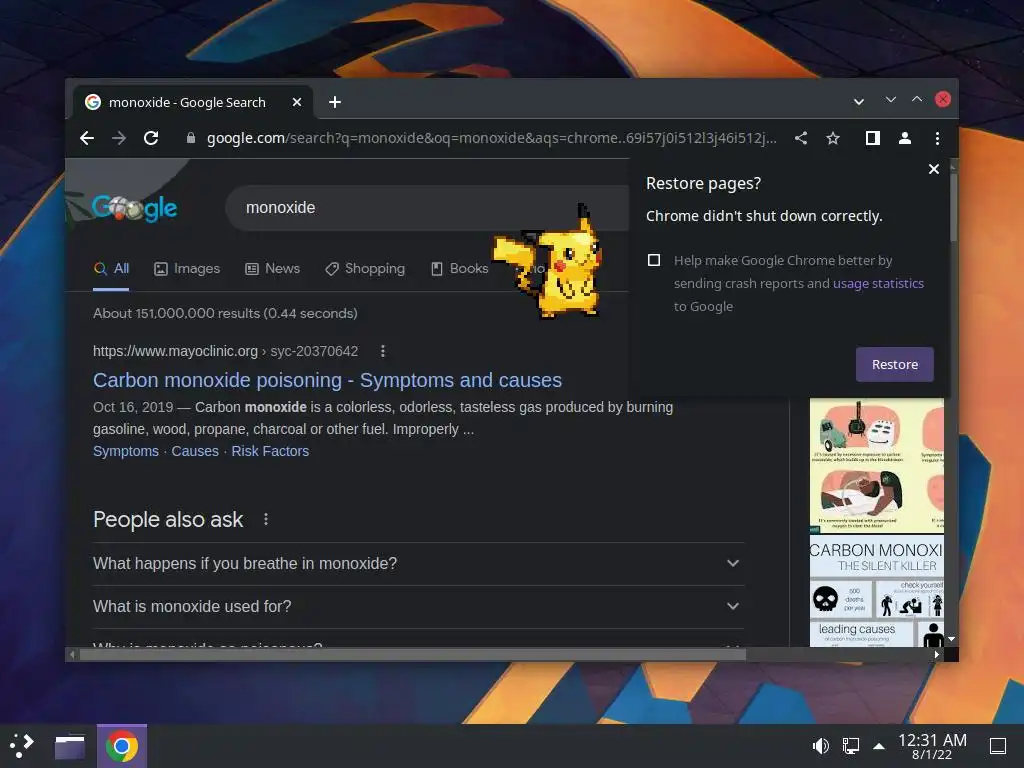Click the horizontal scrollbar right arrow
The width and height of the screenshot is (1024, 768).
936,654
